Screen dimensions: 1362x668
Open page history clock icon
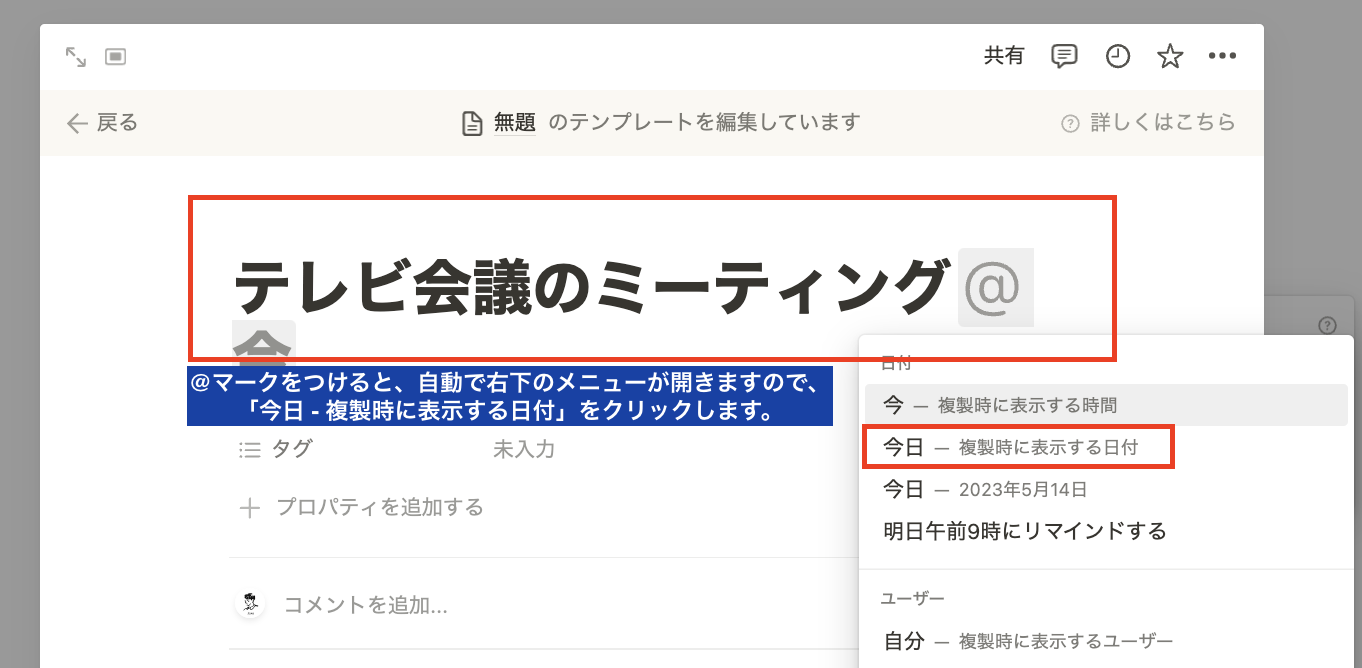point(1117,56)
